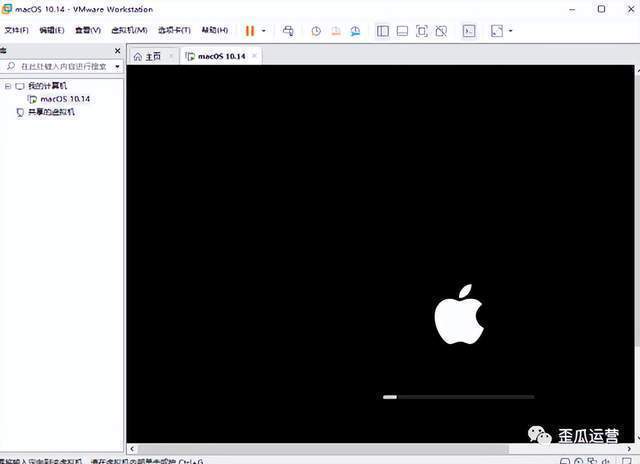Open the stretch display dropdown arrow

pos(511,31)
